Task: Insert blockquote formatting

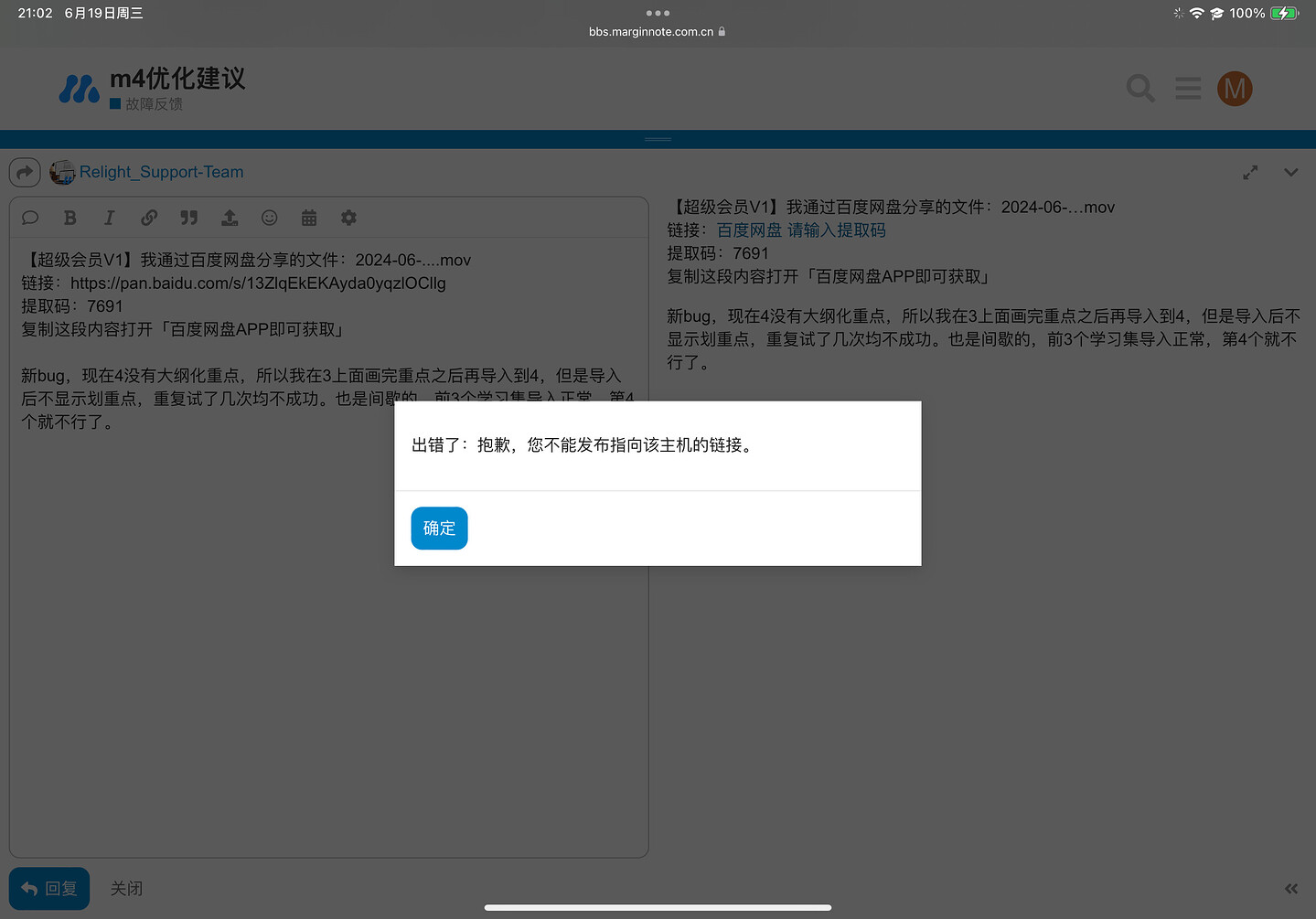Action: [x=189, y=218]
